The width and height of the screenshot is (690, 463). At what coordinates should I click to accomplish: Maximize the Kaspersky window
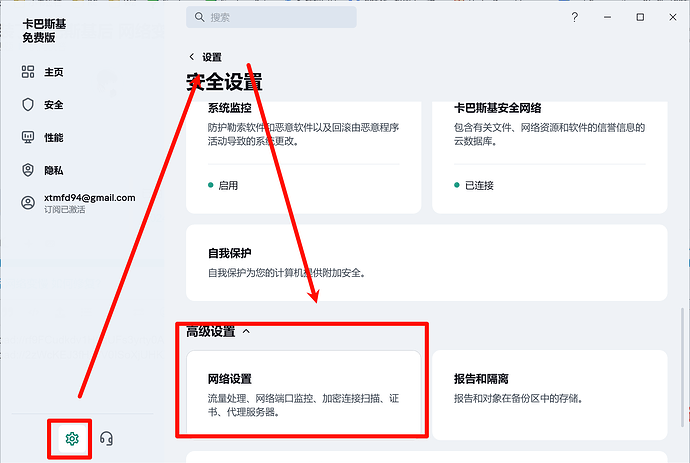(640, 17)
